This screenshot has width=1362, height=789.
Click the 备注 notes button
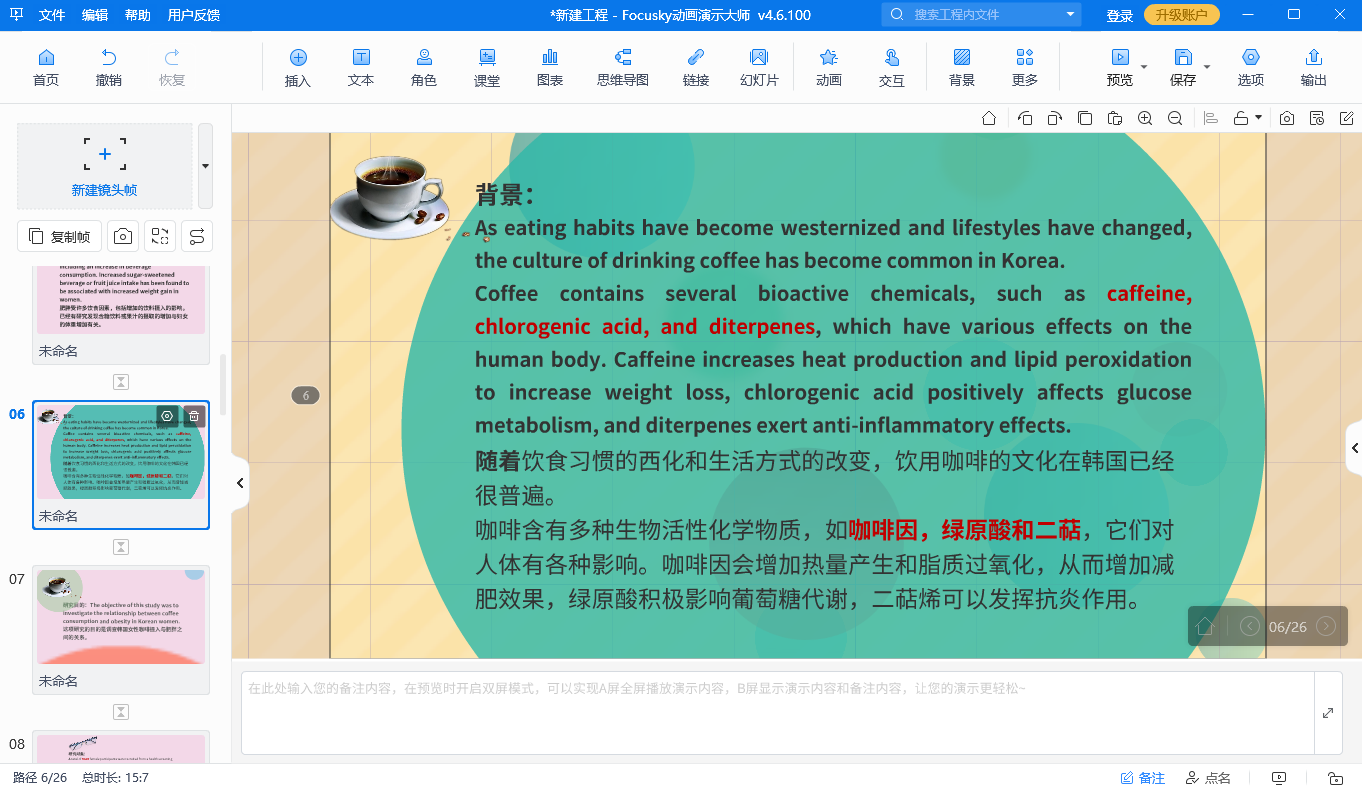(1143, 778)
